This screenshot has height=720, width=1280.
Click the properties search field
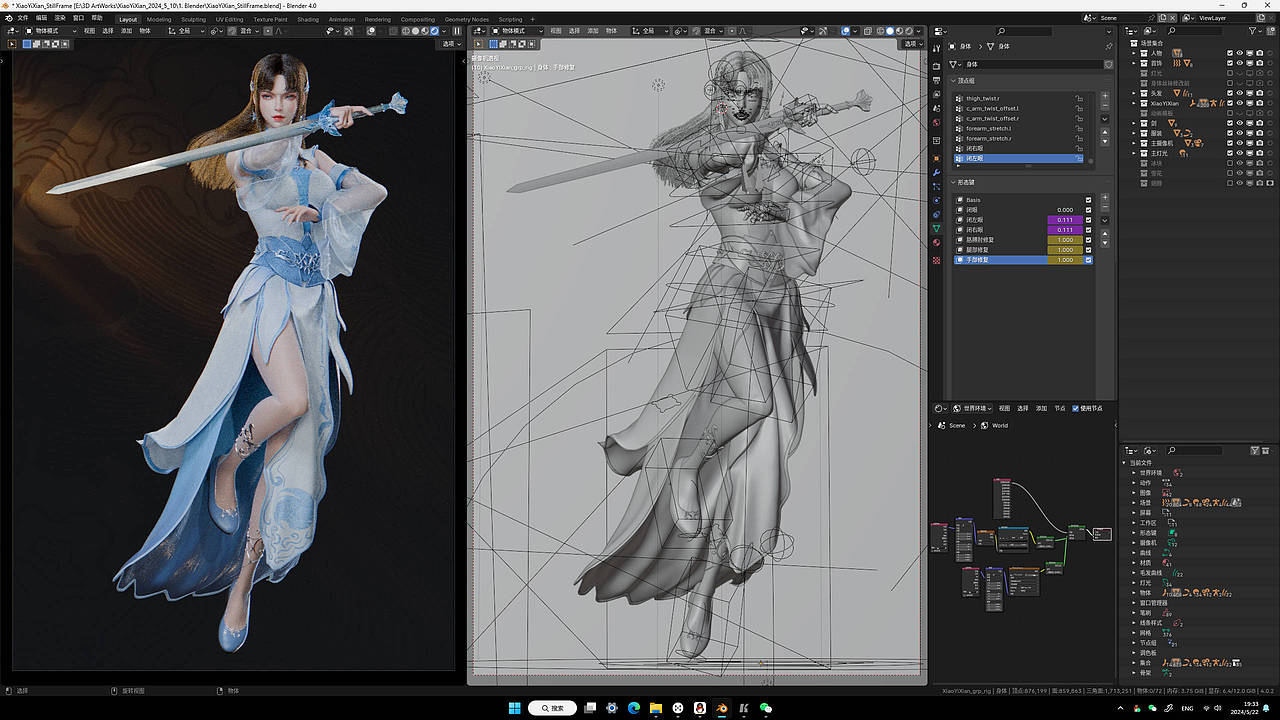click(1025, 31)
